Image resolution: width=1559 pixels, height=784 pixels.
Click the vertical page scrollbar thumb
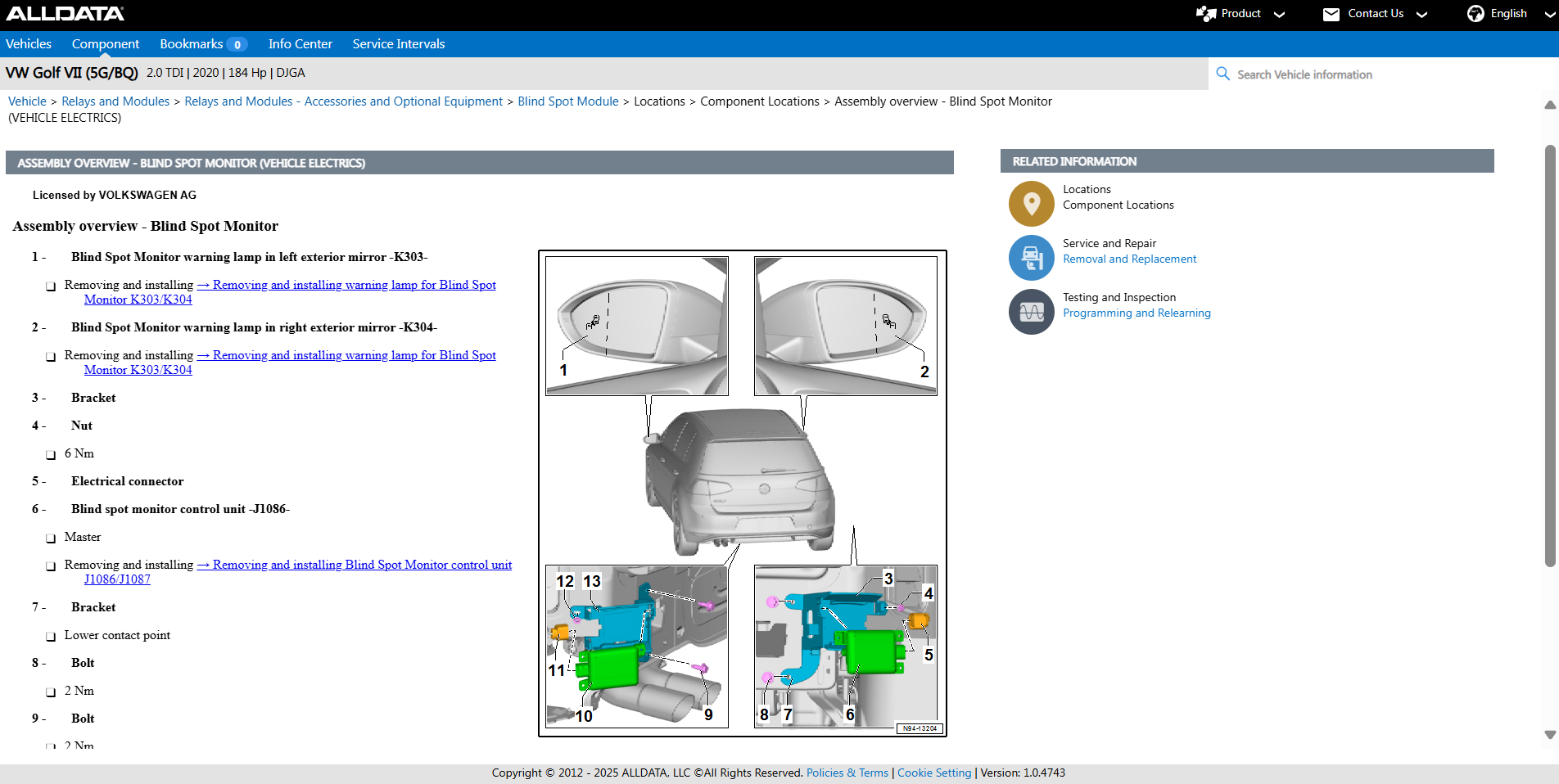(1549, 355)
